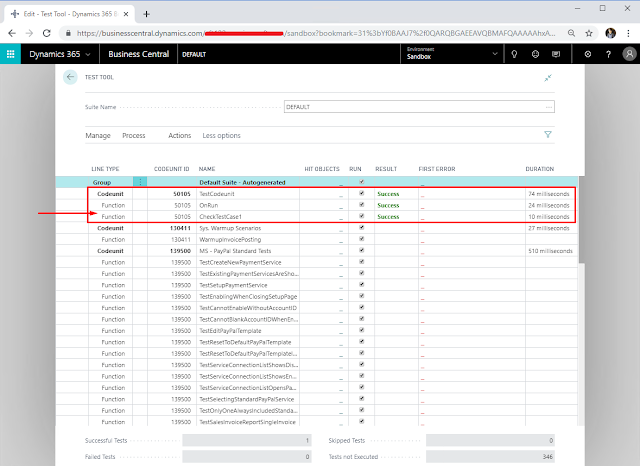Viewport: 640px width, 466px height.
Task: Open the Settings gear in header
Action: tap(587, 54)
